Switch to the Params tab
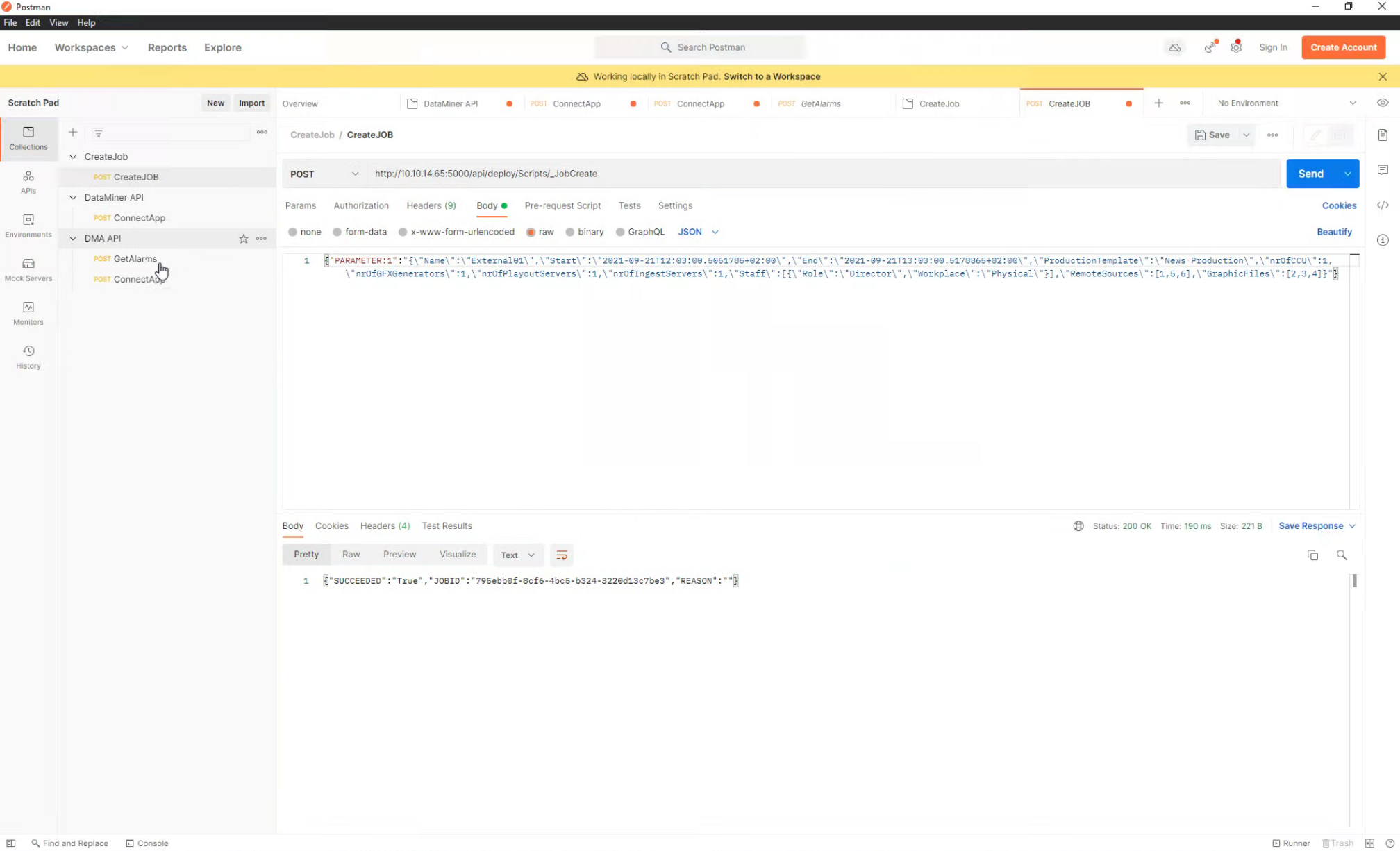Viewport: 1400px width, 851px height. [x=301, y=205]
